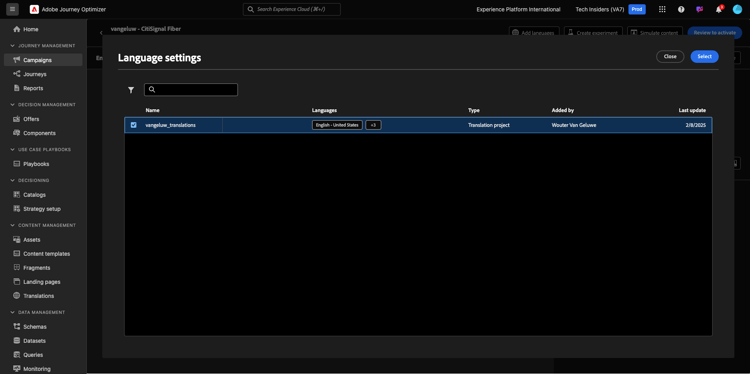
Task: Collapse the Use Case Playbooks section
Action: [12, 150]
